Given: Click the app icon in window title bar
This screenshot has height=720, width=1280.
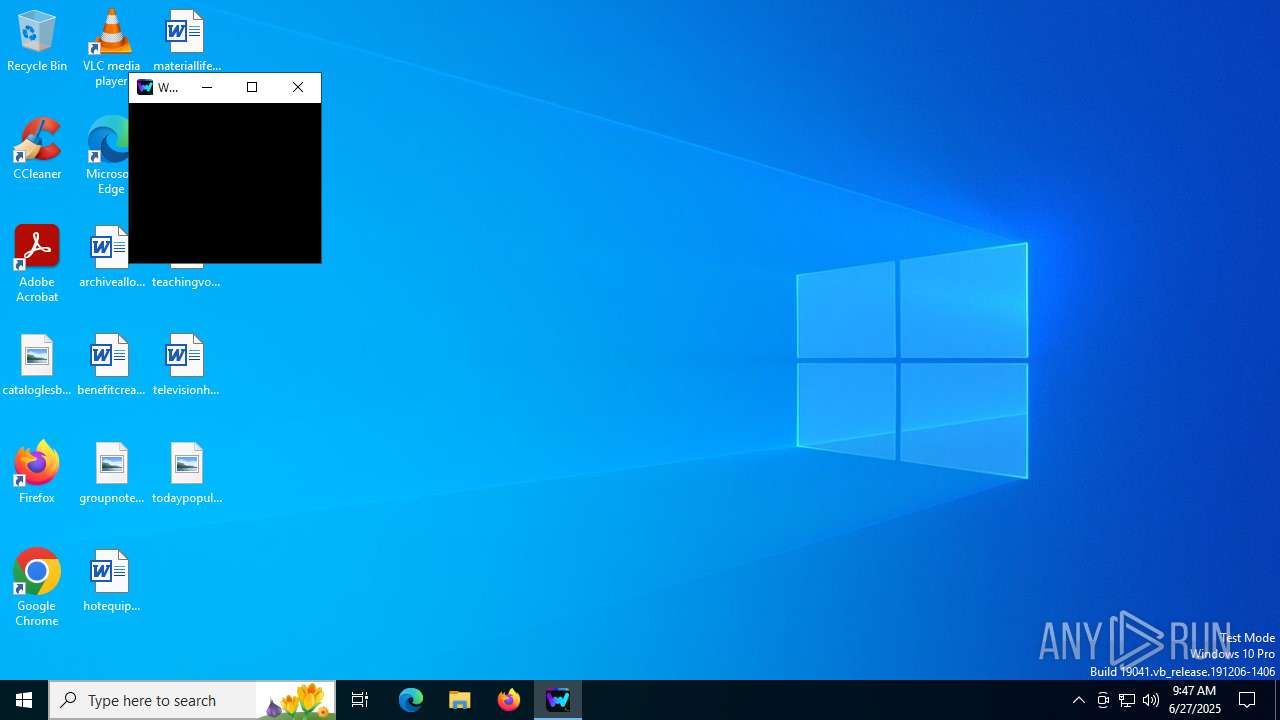Looking at the screenshot, I should 145,87.
